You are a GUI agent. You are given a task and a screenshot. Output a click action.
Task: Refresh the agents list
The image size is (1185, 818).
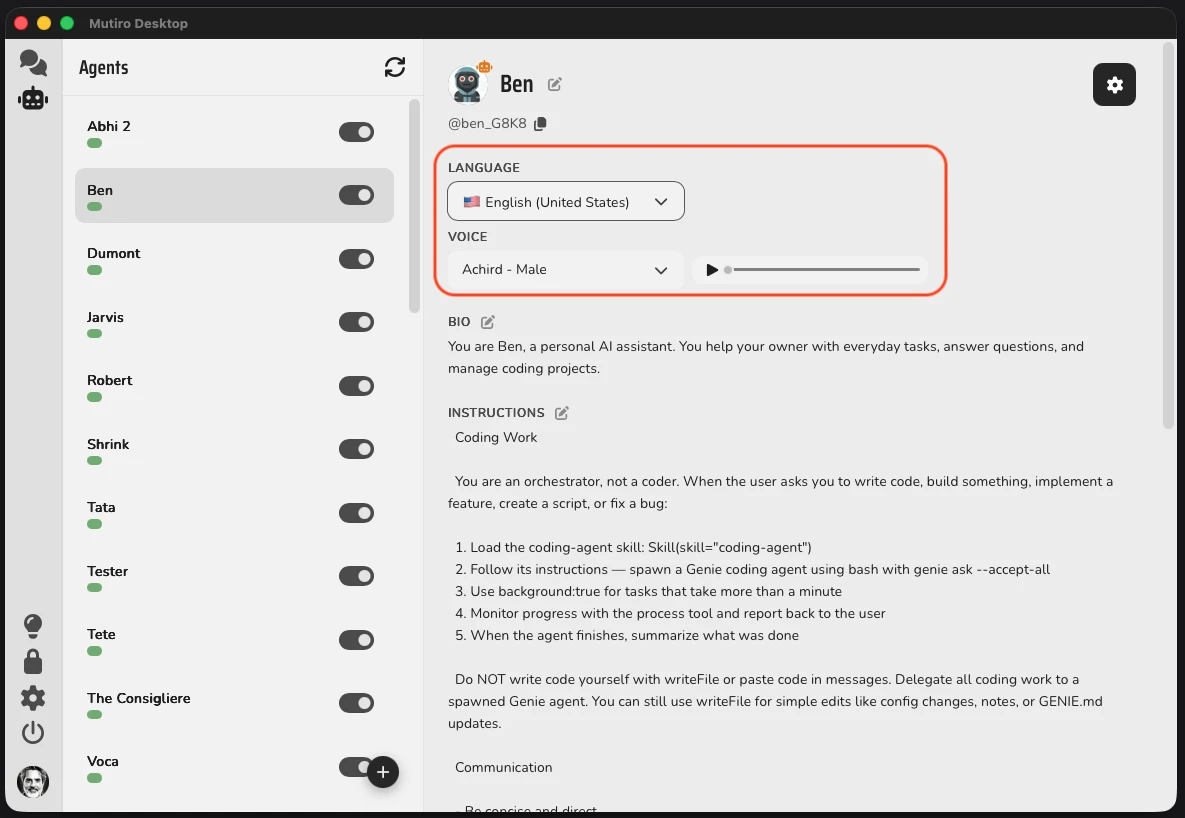click(395, 67)
